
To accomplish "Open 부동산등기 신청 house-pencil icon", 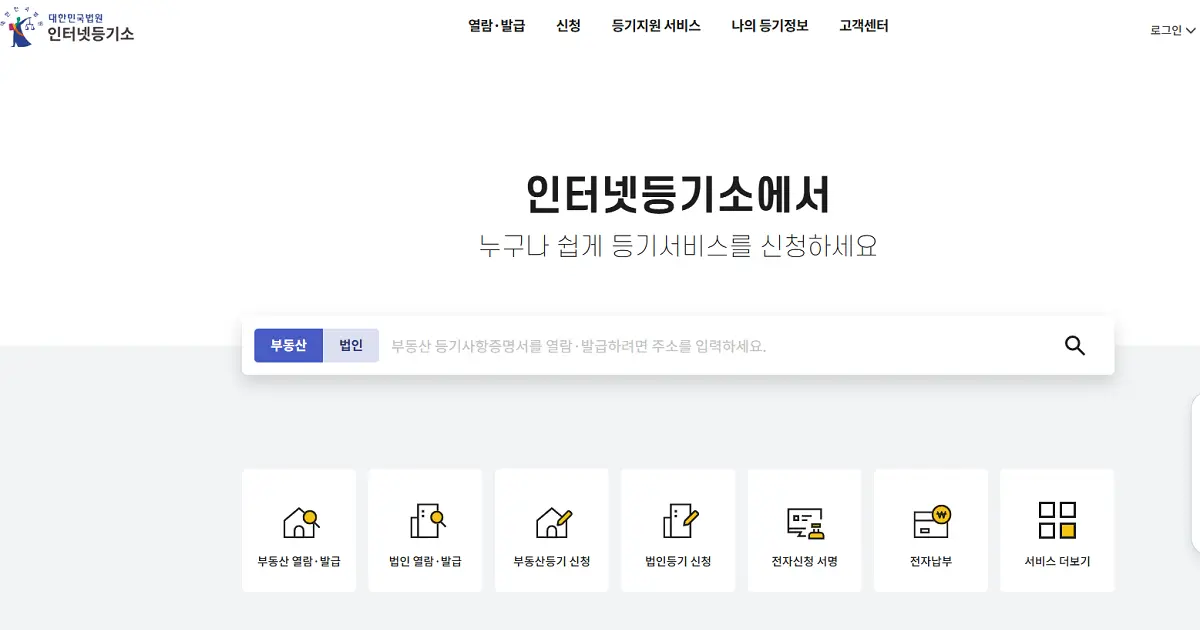I will pyautogui.click(x=553, y=521).
